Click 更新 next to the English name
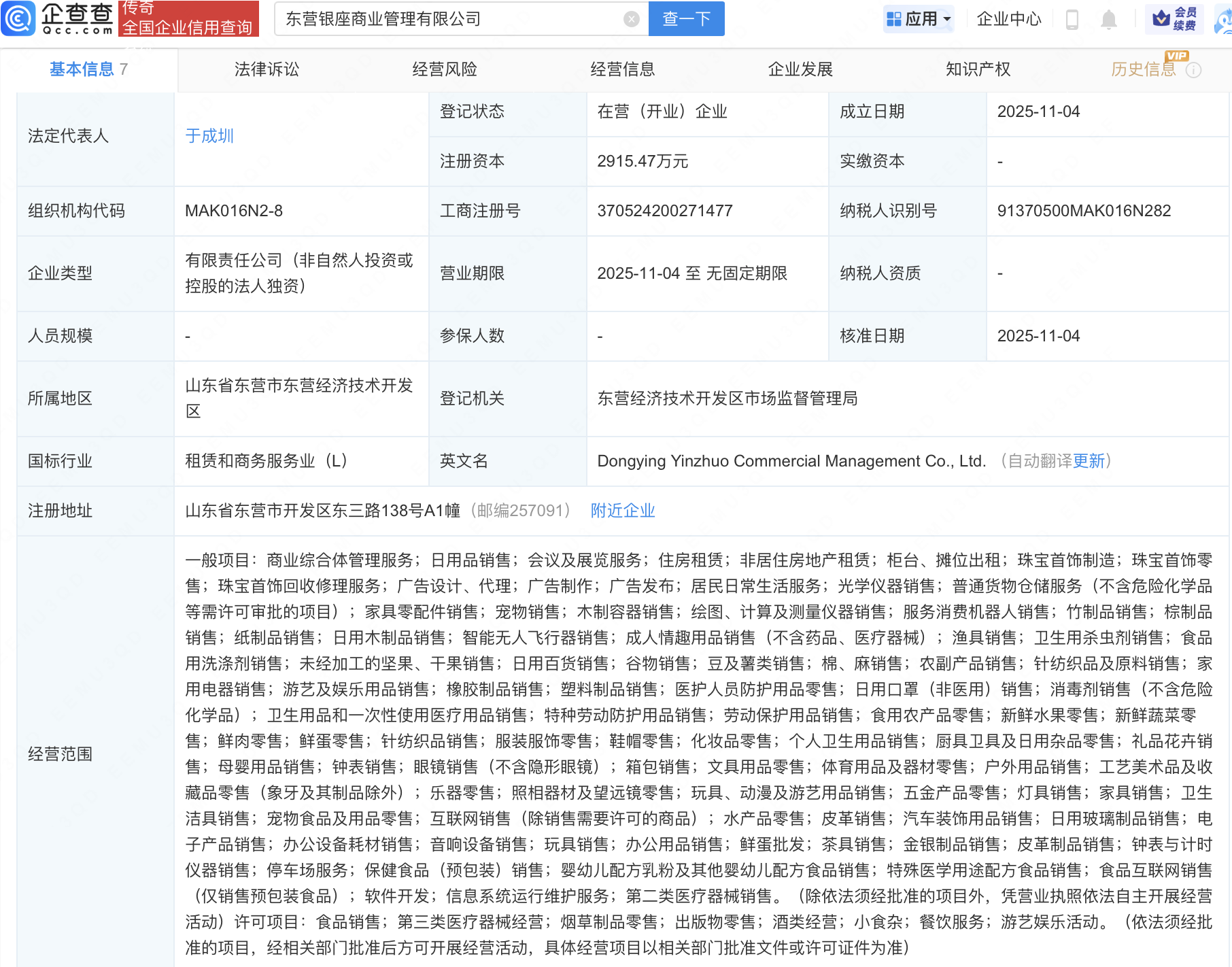1232x967 pixels. tap(1089, 461)
